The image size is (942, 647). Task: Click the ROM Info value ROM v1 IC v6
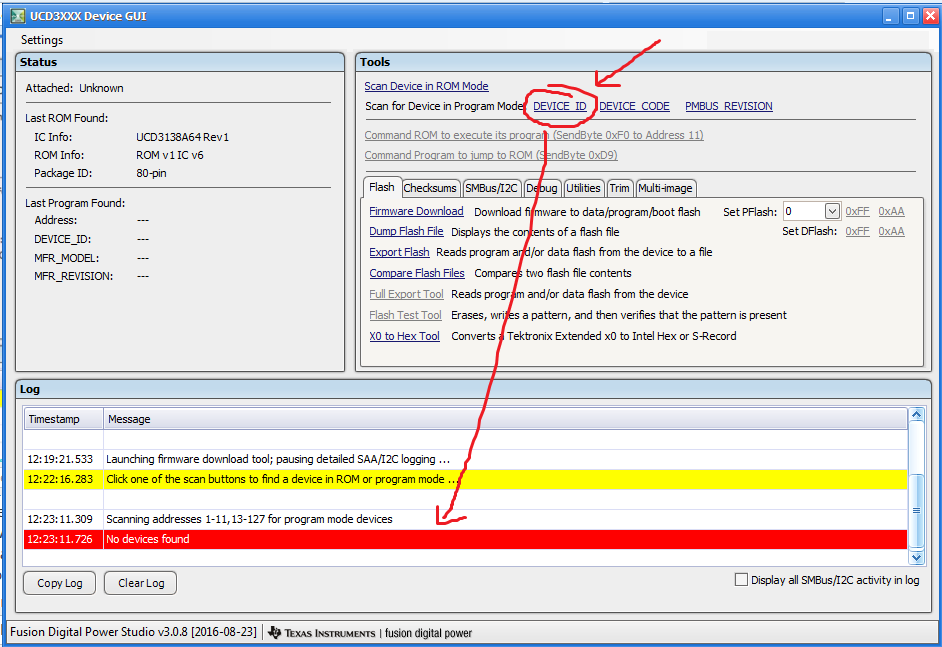tap(169, 155)
